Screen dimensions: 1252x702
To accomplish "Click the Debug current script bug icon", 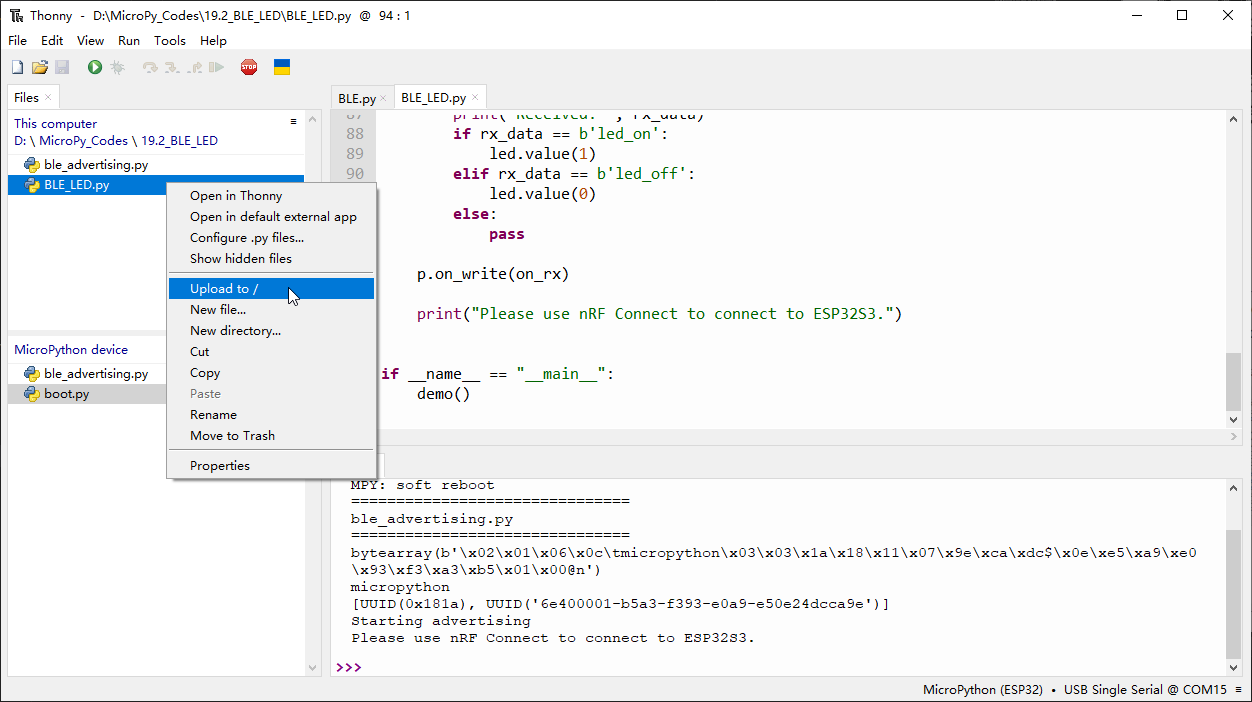I will click(117, 67).
